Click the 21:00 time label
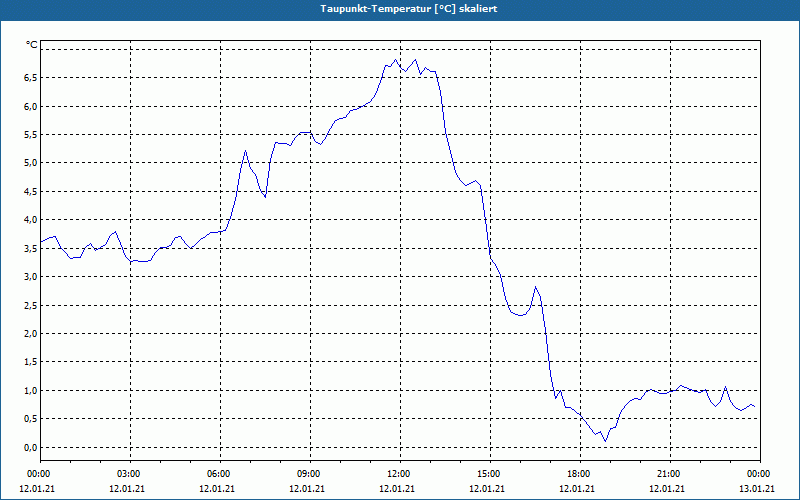Image resolution: width=800 pixels, height=500 pixels. point(670,474)
